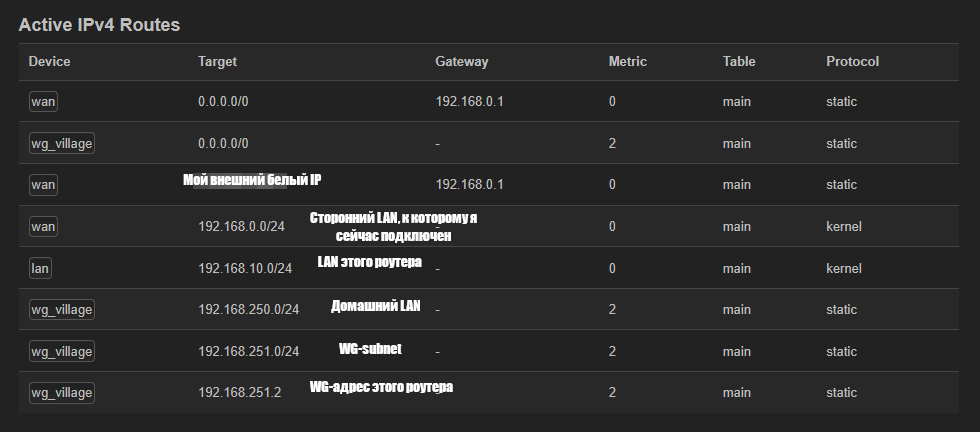The image size is (980, 432).
Task: Click target 192.168.10.0/24 cell
Action: tap(245, 268)
